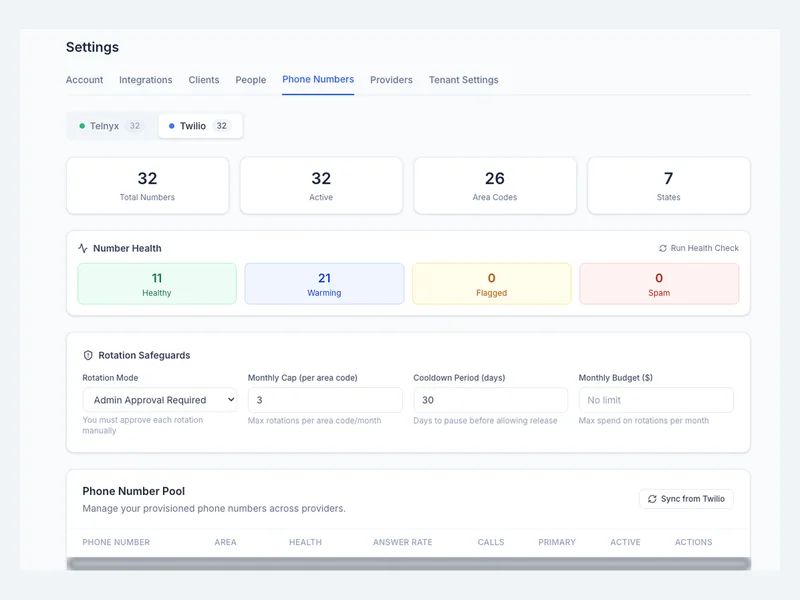
Task: Click the Monthly Budget input field
Action: pyautogui.click(x=656, y=400)
